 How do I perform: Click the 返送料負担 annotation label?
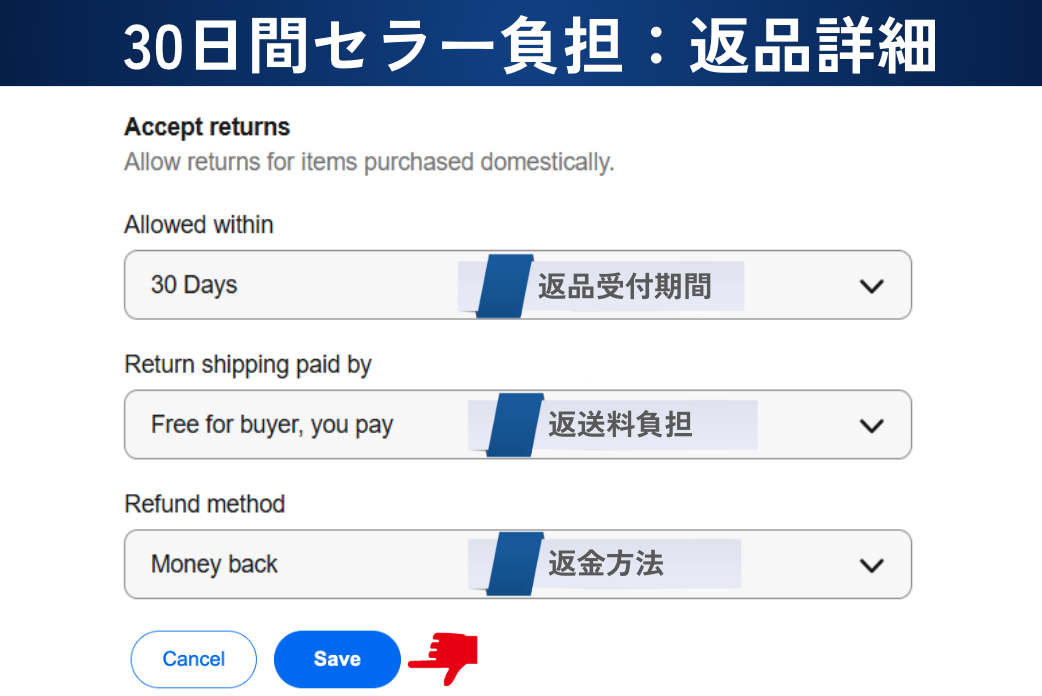coord(620,425)
